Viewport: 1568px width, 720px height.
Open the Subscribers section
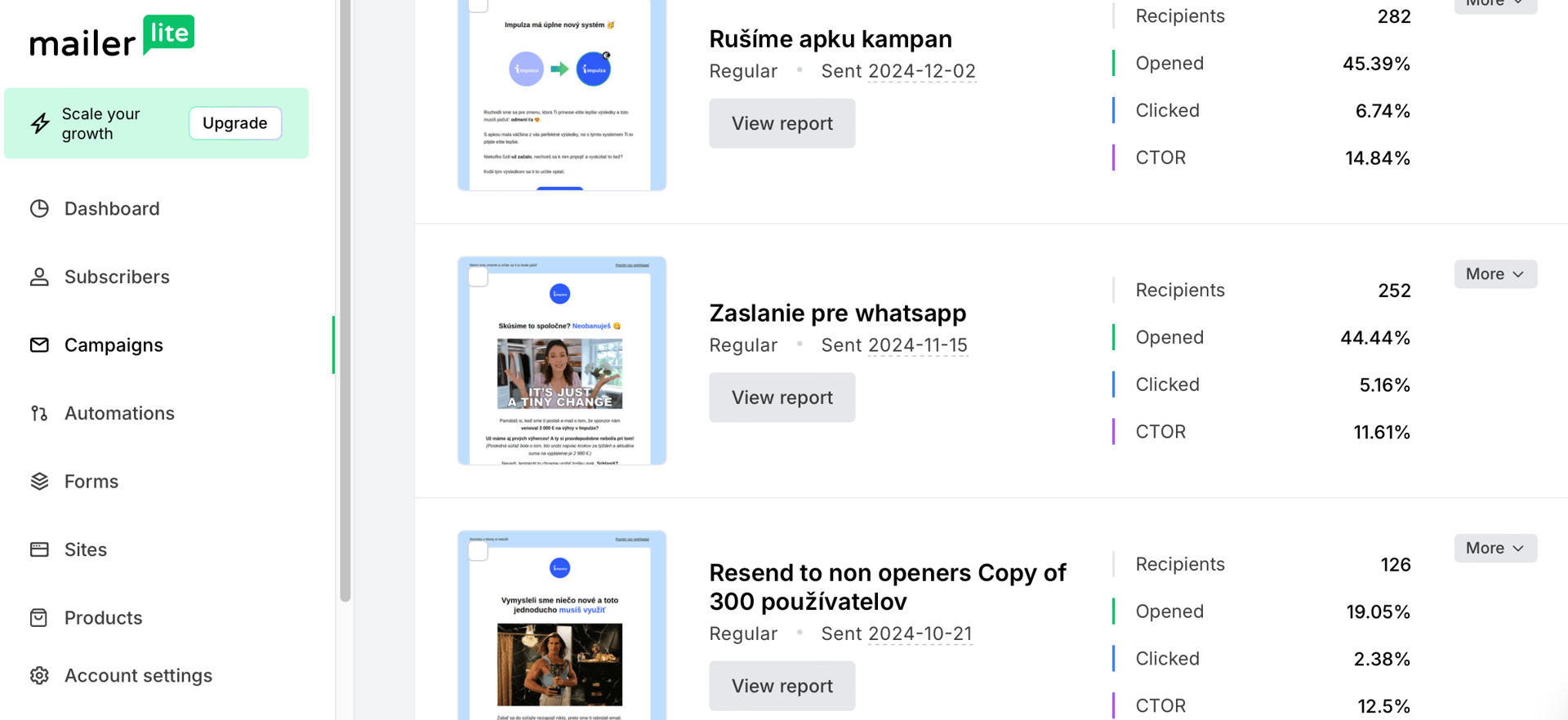point(117,277)
